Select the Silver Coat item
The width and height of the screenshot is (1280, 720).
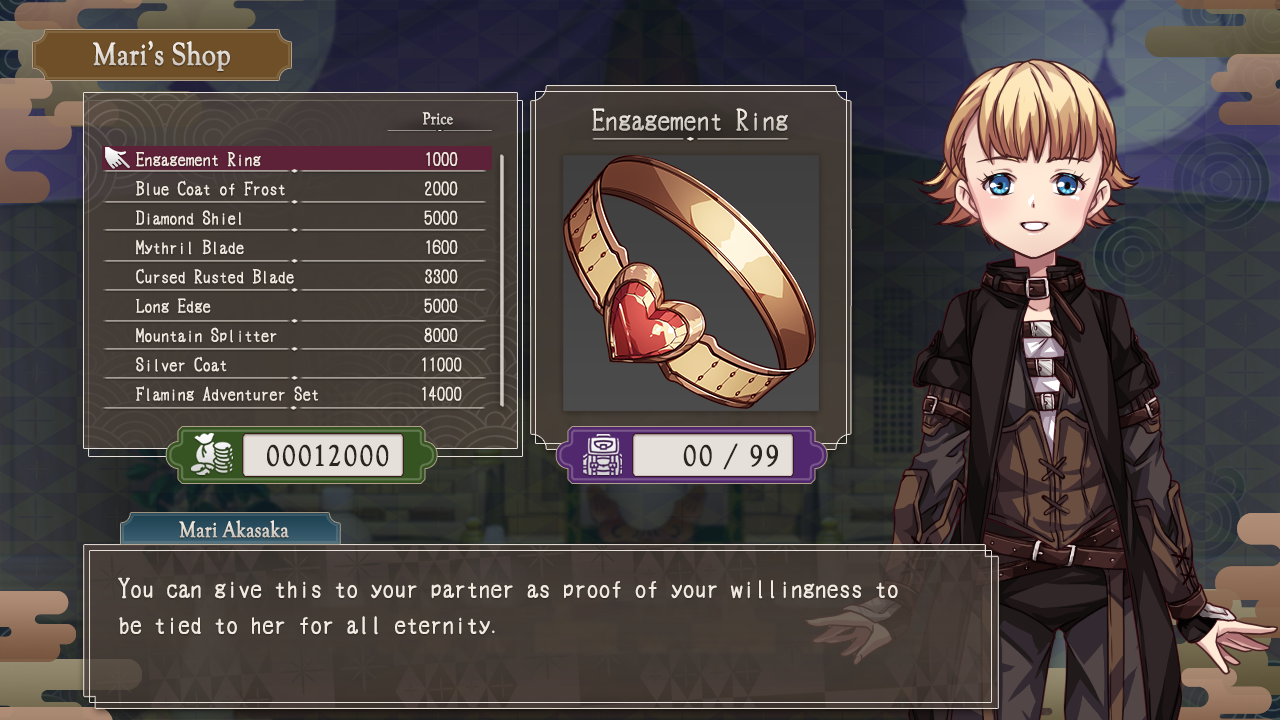298,365
